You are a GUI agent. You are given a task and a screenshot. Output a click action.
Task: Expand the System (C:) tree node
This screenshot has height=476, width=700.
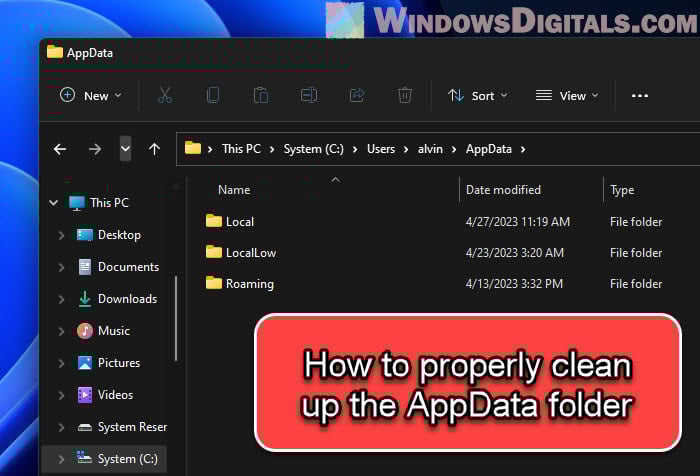(x=62, y=459)
